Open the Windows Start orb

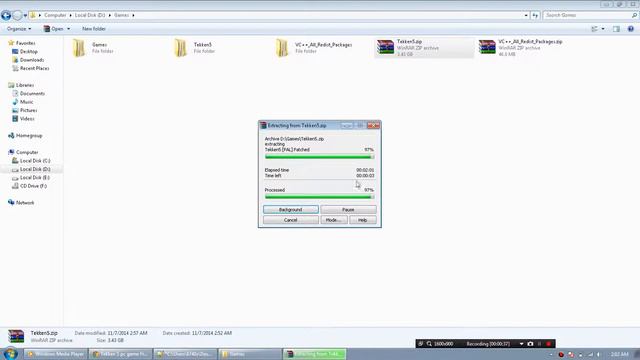(10, 353)
